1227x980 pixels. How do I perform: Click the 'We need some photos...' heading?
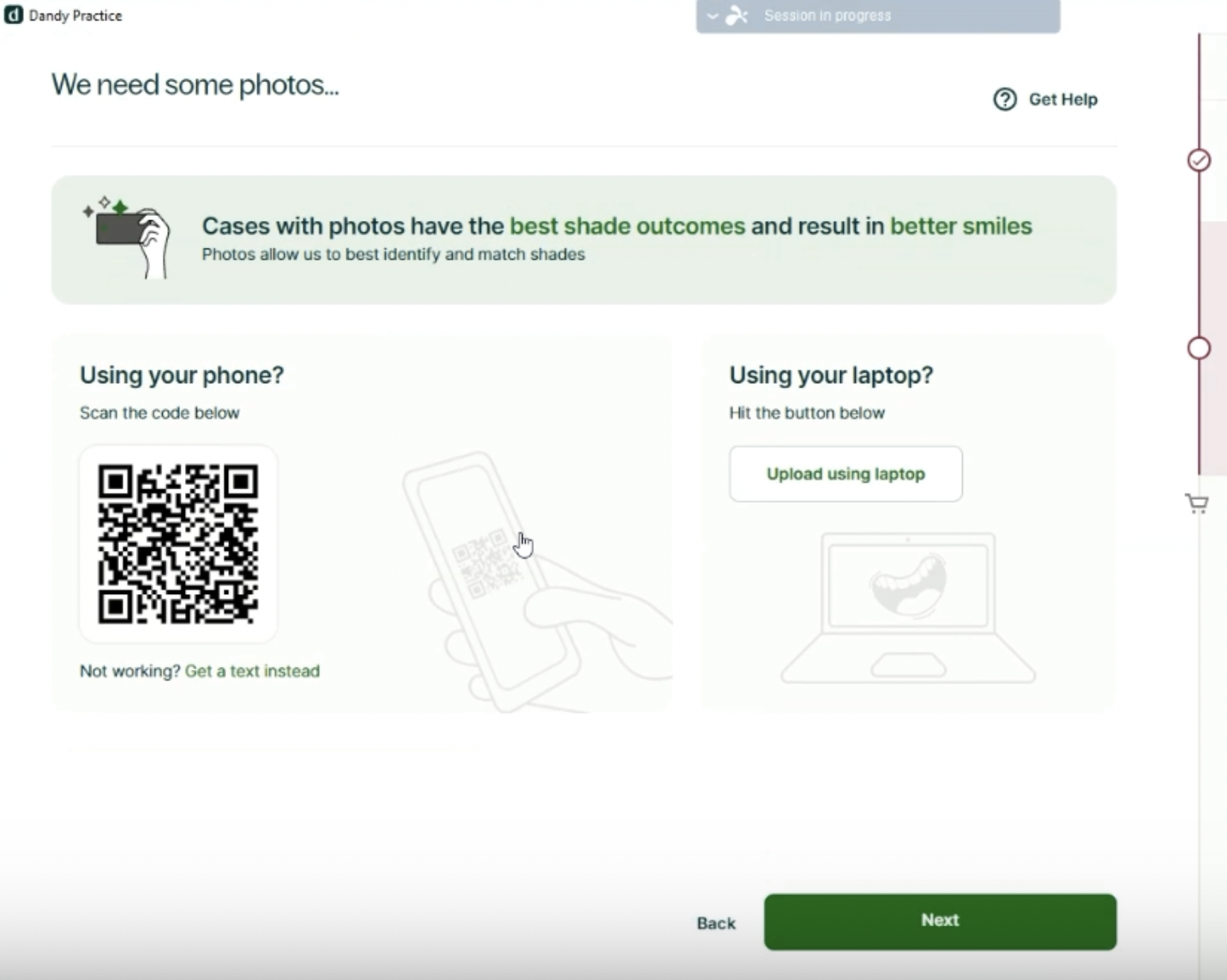(195, 85)
